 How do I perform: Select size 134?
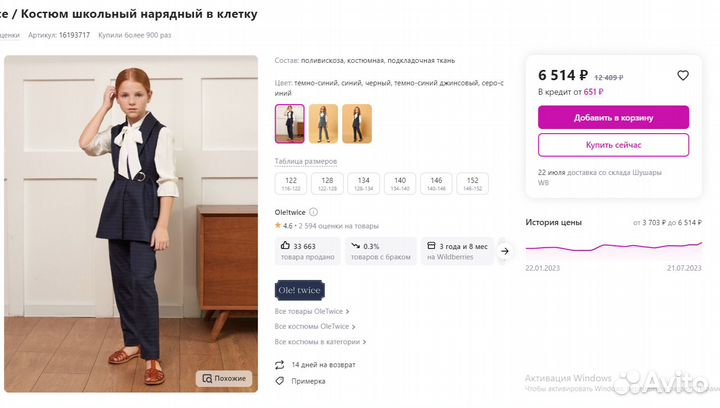(363, 183)
